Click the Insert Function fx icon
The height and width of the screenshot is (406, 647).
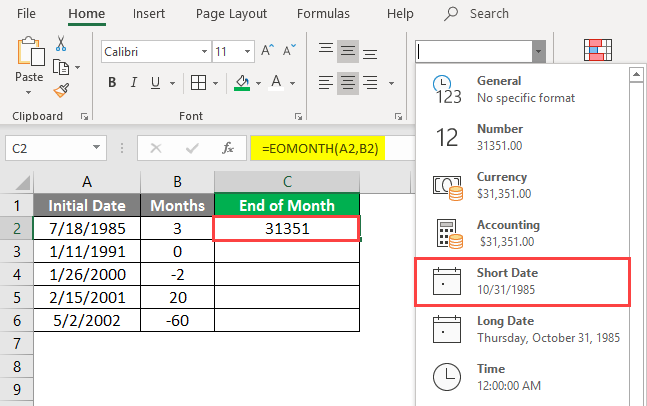228,148
